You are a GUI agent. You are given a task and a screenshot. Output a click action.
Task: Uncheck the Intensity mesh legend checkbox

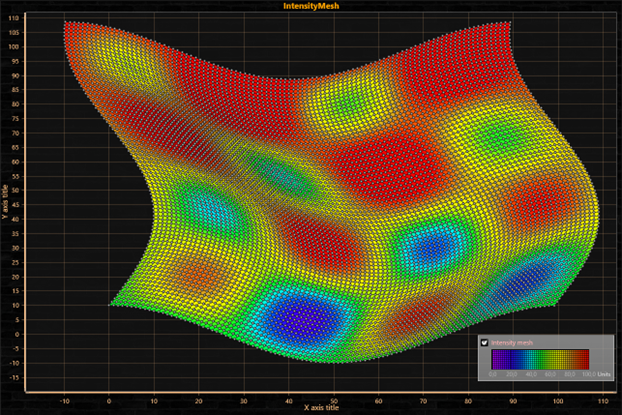click(484, 343)
